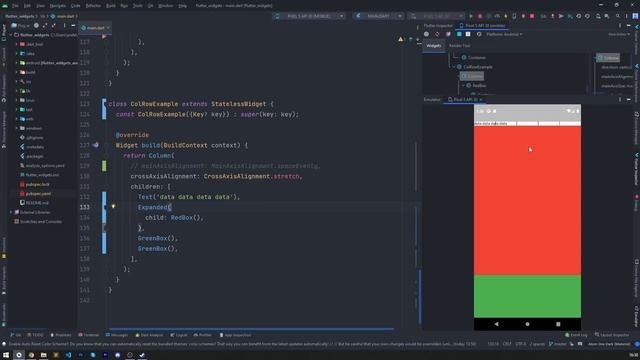Open the File menu
Image resolution: width=640 pixels, height=360 pixels.
pyautogui.click(x=15, y=6)
